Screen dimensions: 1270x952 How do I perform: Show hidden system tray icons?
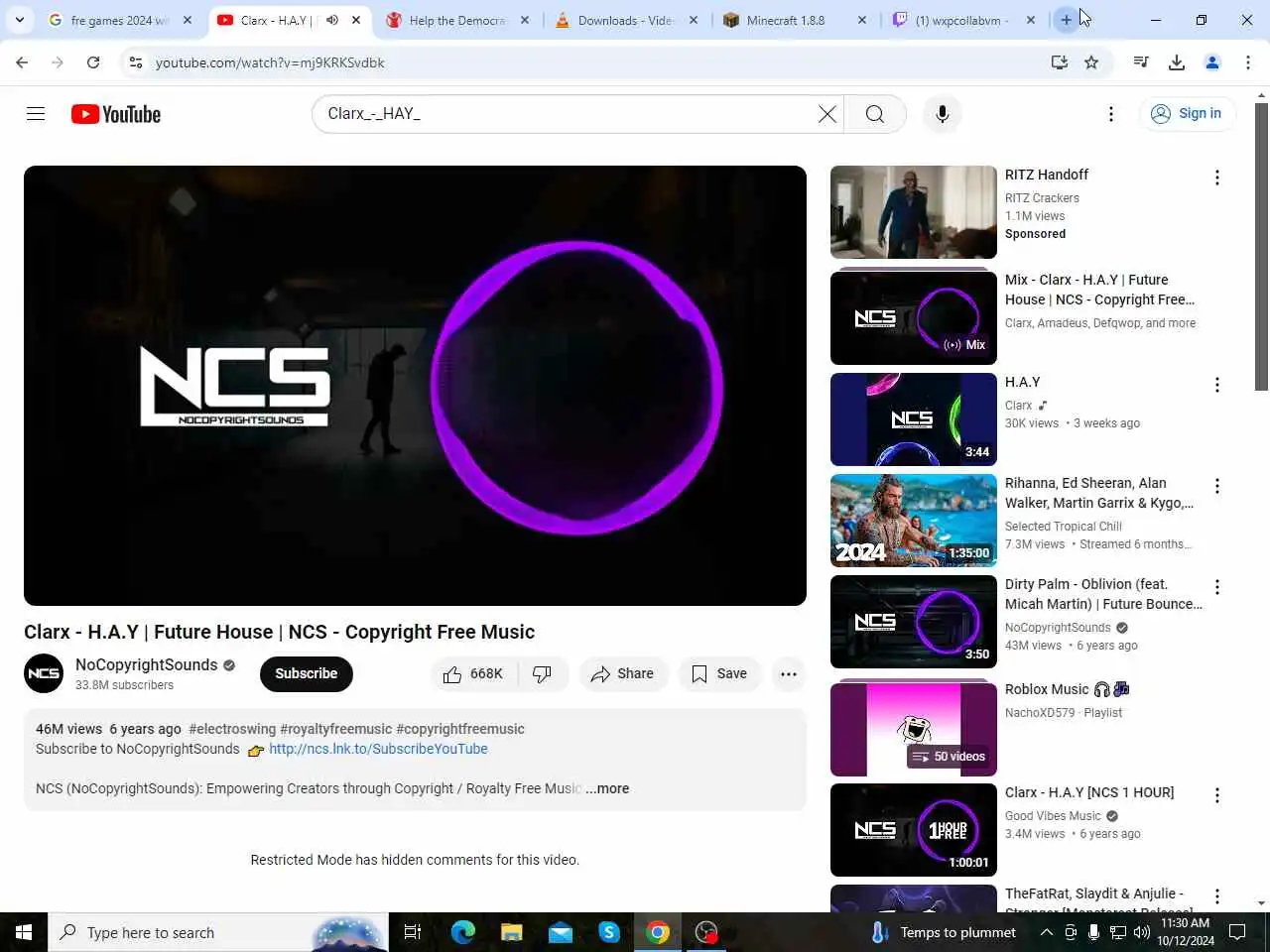pyautogui.click(x=1046, y=932)
